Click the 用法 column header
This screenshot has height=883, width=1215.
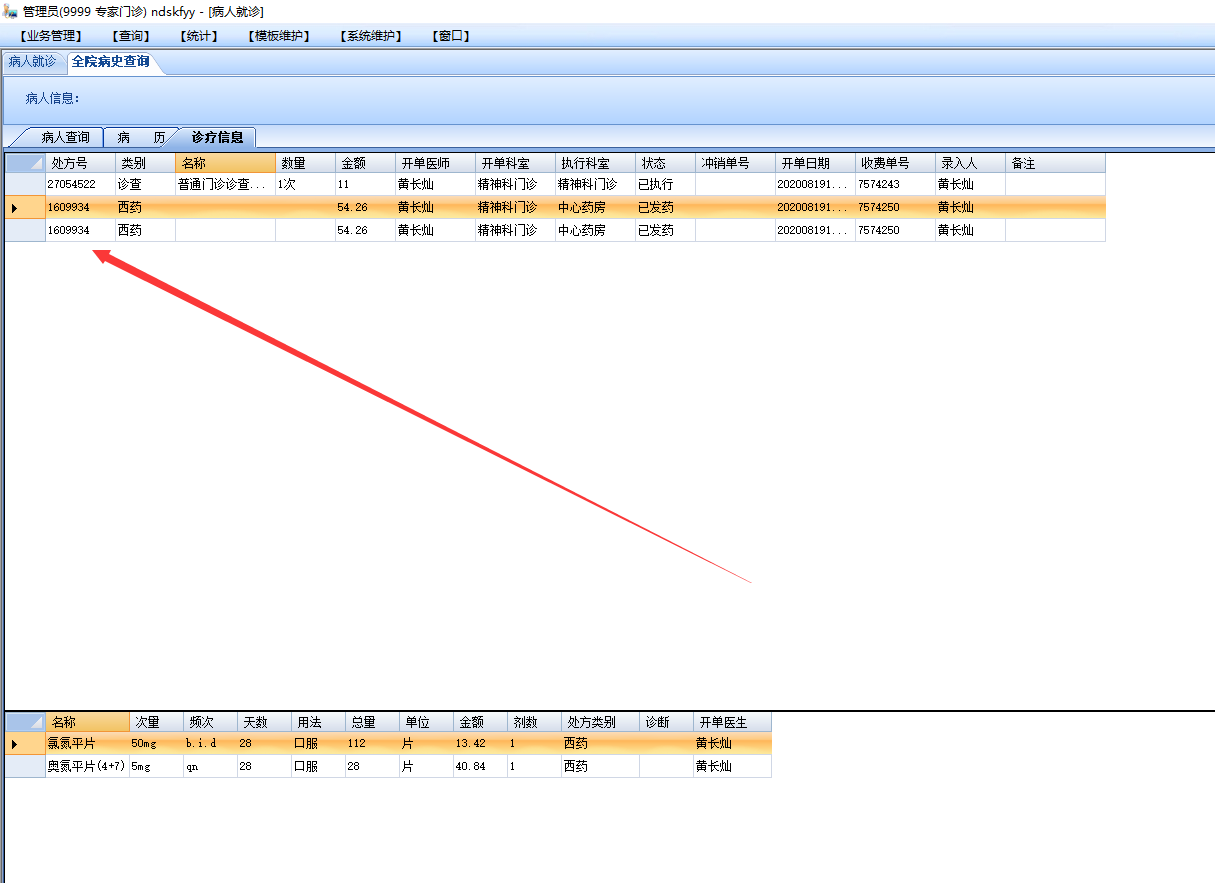click(318, 722)
